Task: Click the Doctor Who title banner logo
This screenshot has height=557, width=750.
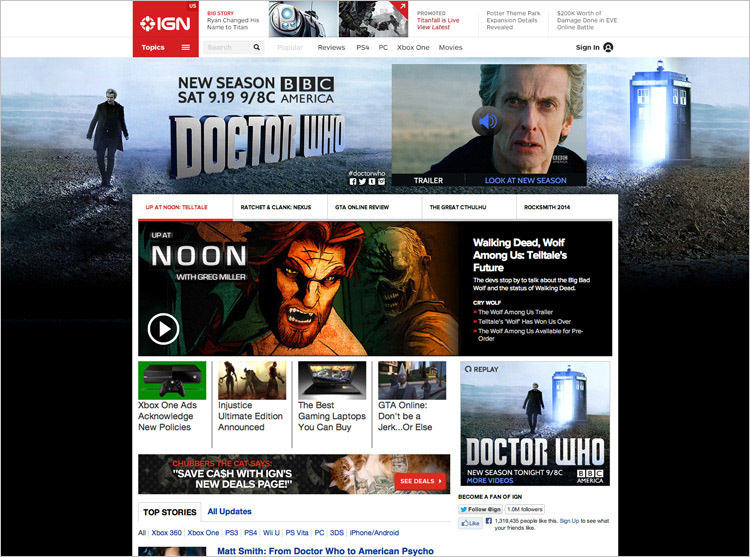Action: tap(257, 145)
